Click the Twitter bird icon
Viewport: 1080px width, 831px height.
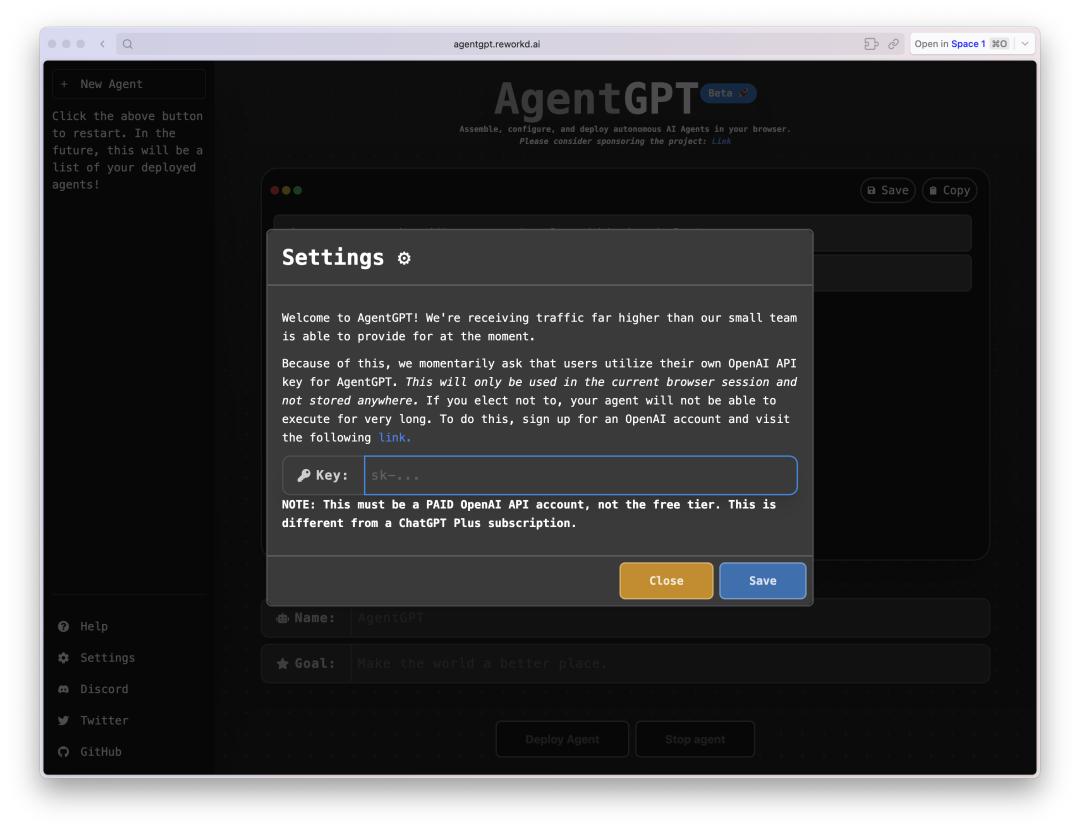point(63,720)
